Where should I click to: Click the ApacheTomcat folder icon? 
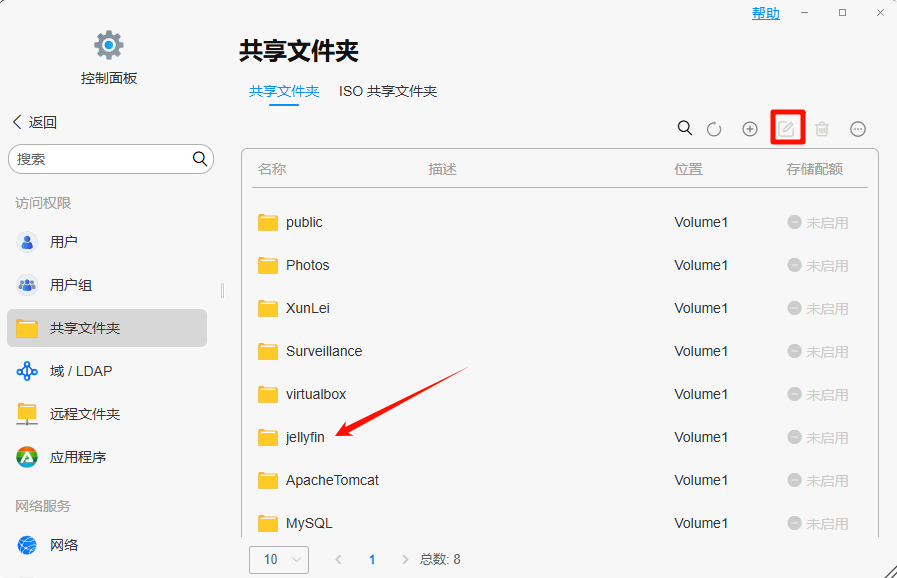(x=268, y=480)
